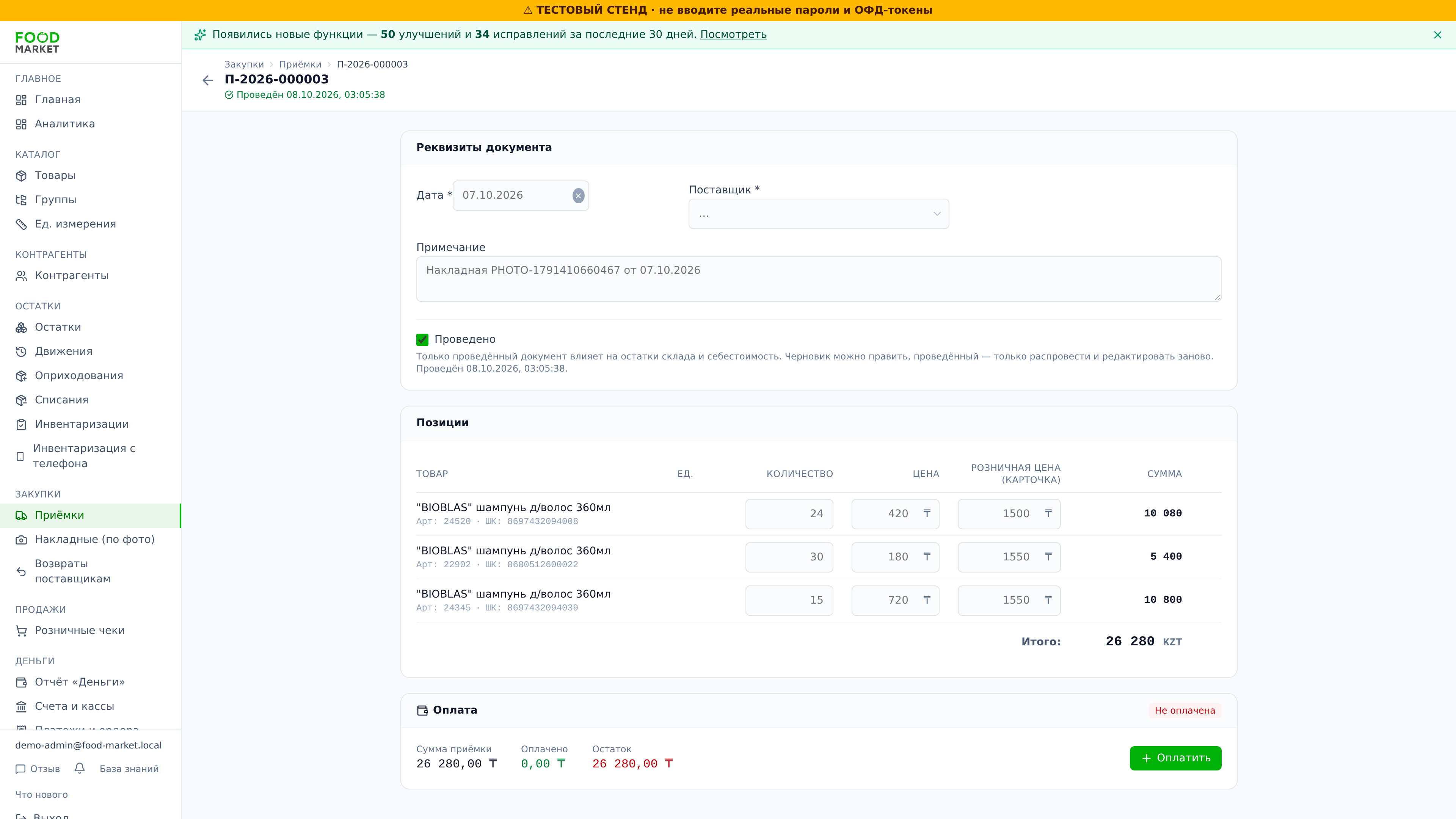
Task: Expand the Поставщик dropdown
Action: [x=819, y=213]
